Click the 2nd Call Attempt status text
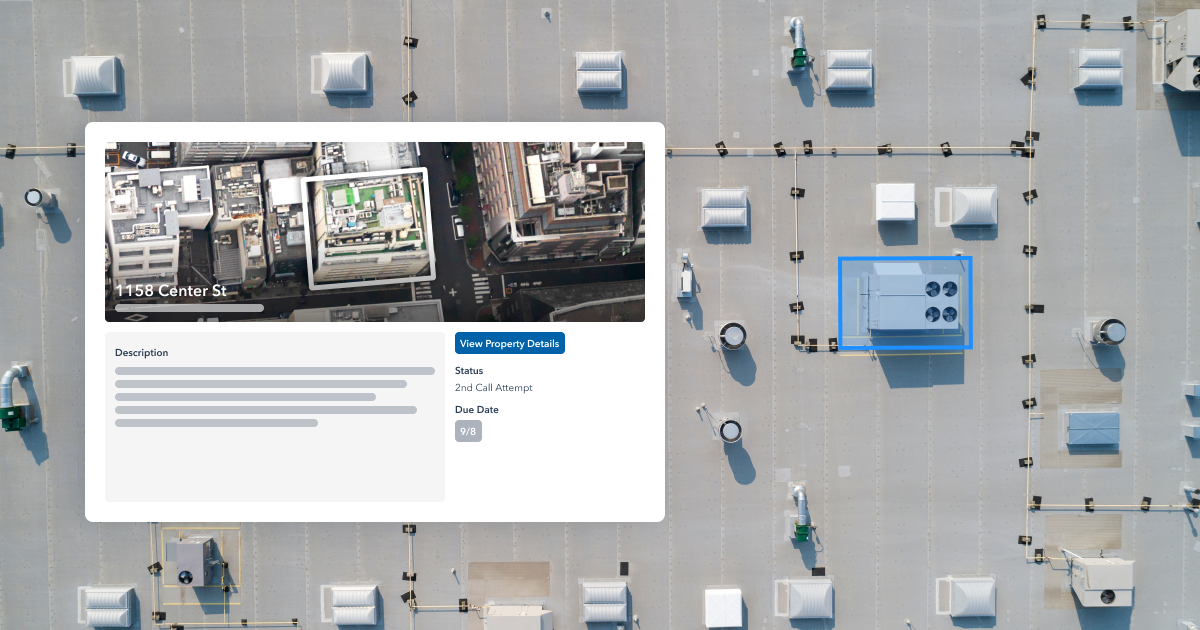Image resolution: width=1200 pixels, height=630 pixels. 494,388
